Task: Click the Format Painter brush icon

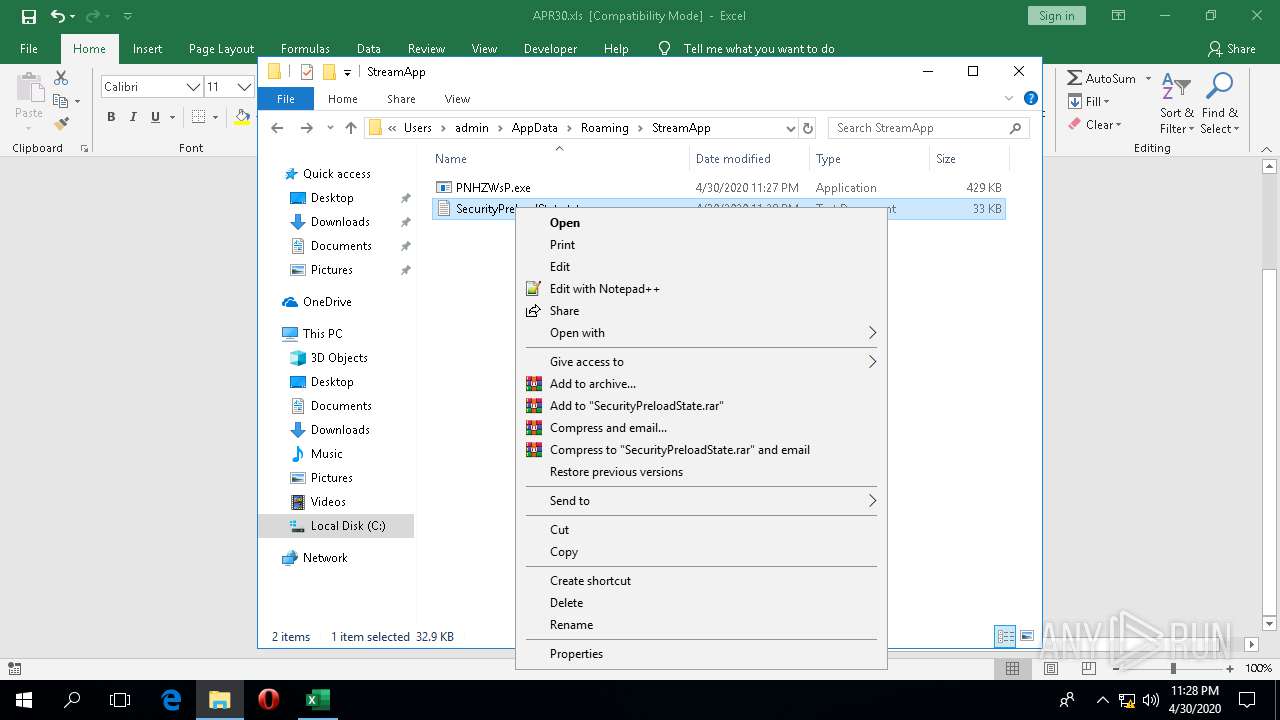Action: 61,124
